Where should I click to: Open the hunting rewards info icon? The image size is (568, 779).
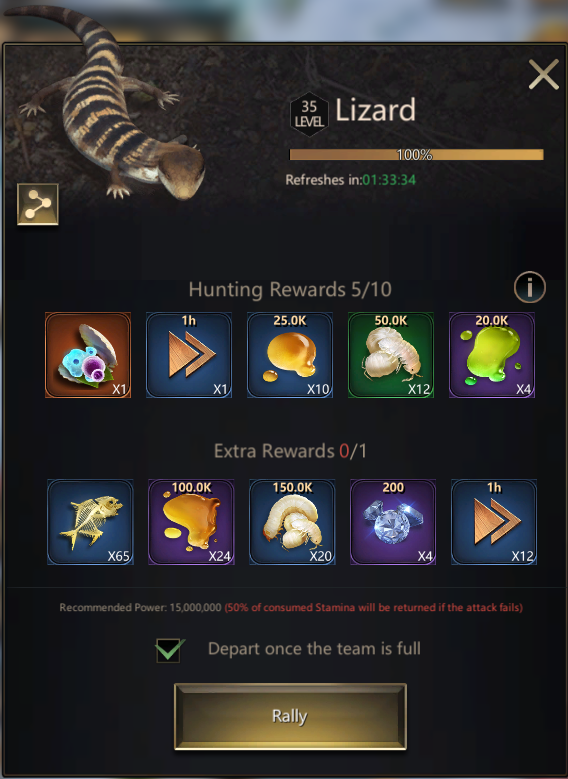pos(529,287)
